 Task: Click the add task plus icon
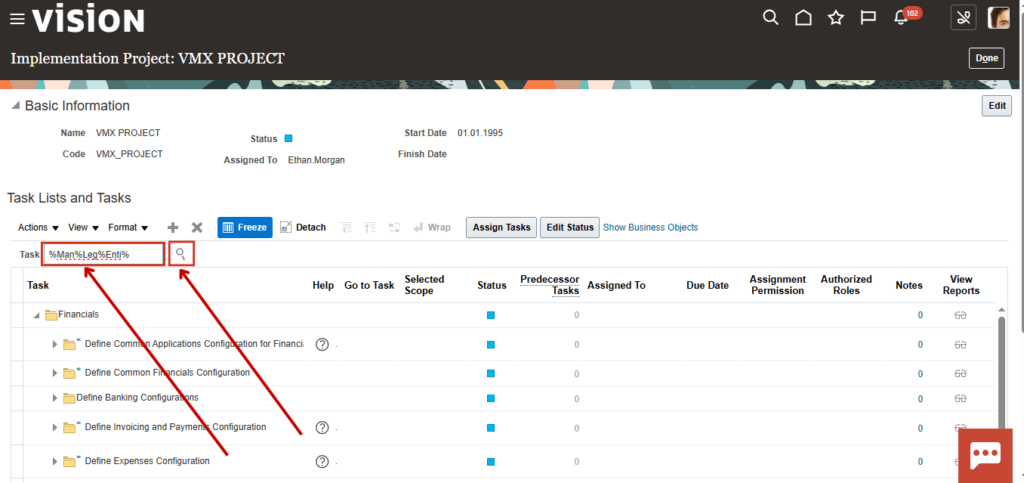coord(172,227)
